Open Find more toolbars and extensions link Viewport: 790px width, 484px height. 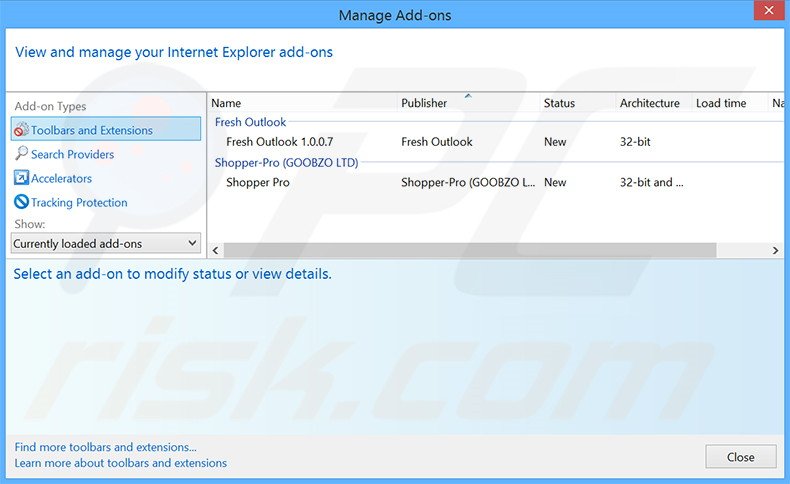[x=105, y=447]
